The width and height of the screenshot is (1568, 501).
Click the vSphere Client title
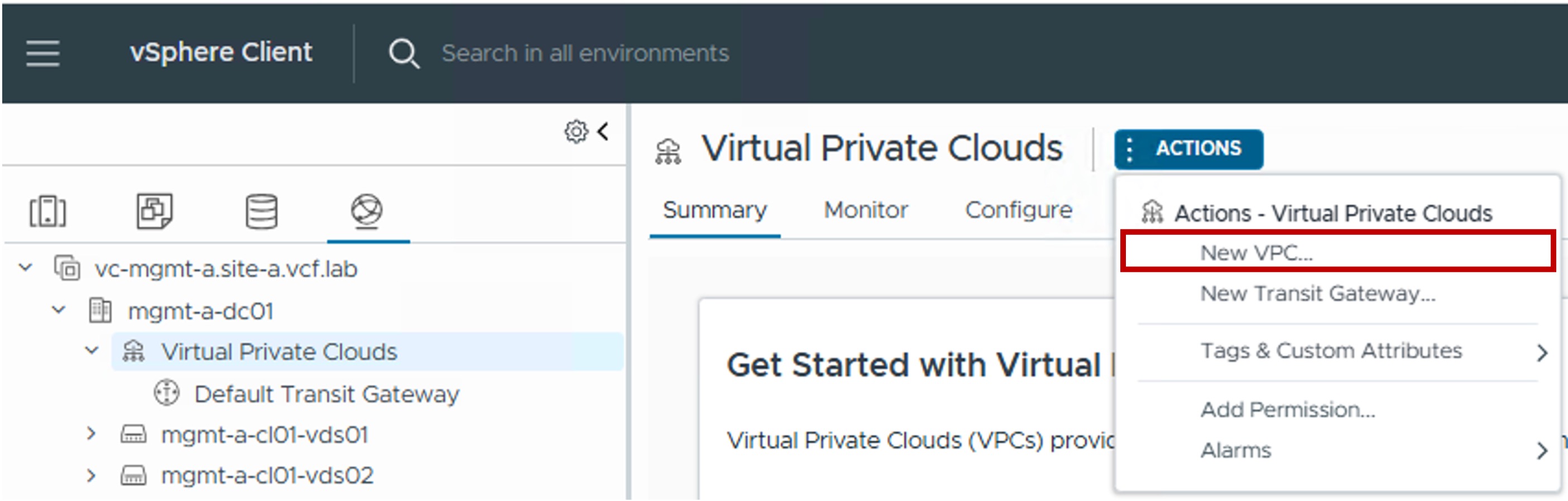point(221,52)
